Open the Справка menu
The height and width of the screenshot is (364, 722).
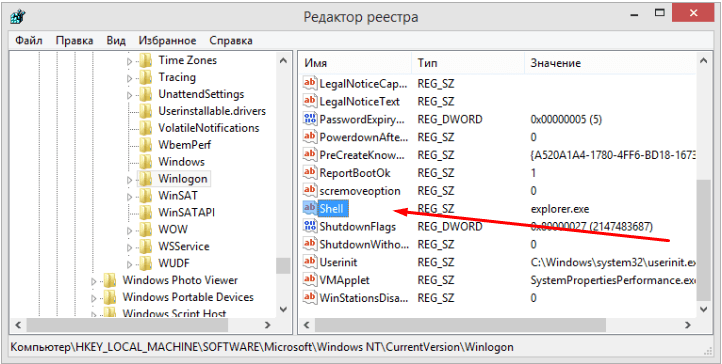point(231,40)
